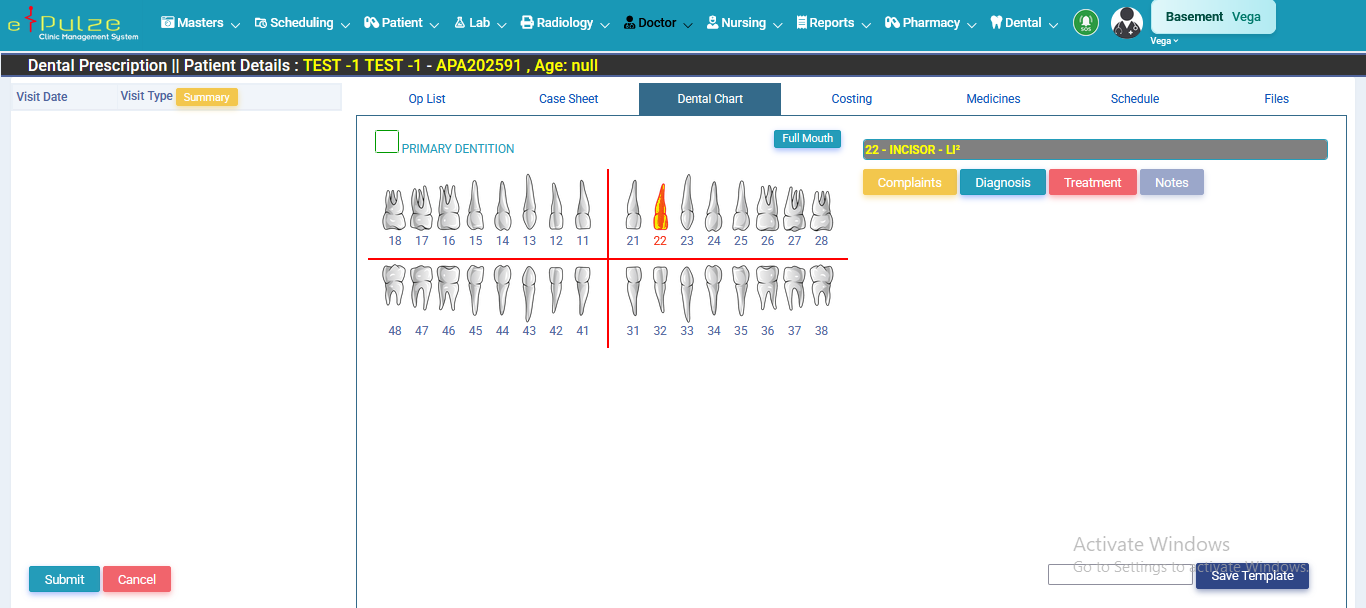Click the SOS bell alert icon

click(x=1085, y=22)
